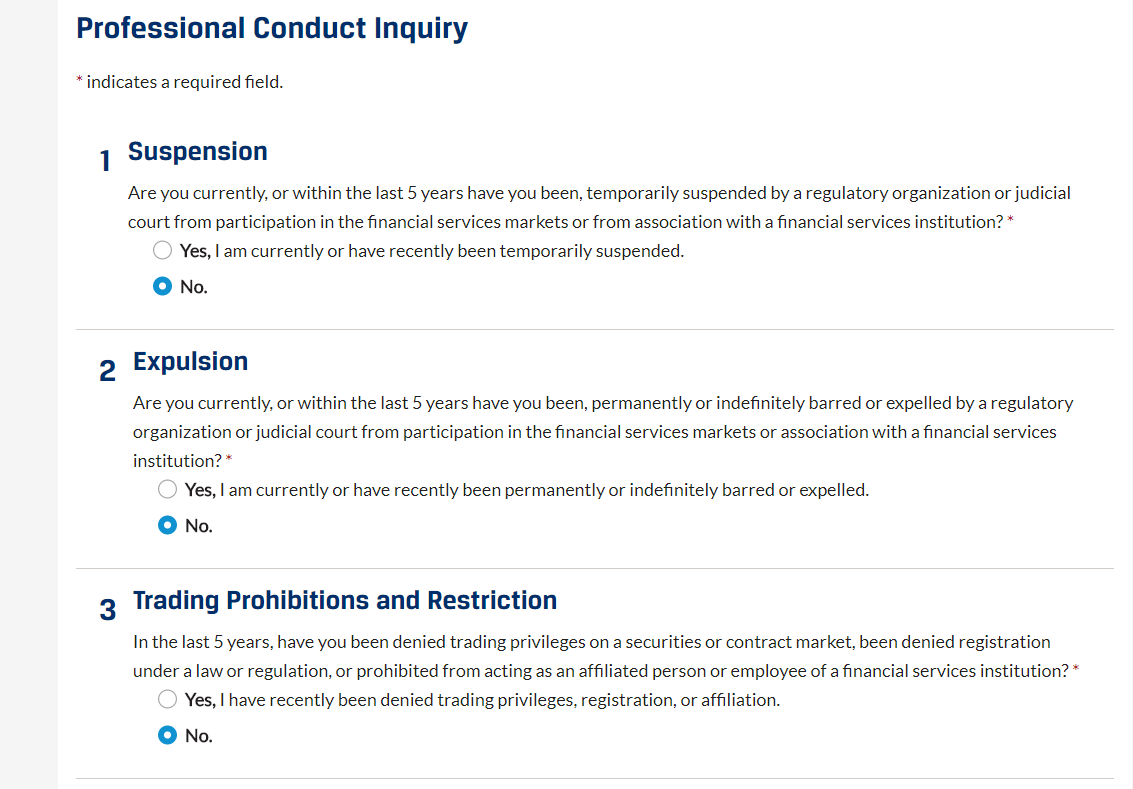The image size is (1133, 789).
Task: Choose the No radio circle under Expulsion
Action: point(168,525)
